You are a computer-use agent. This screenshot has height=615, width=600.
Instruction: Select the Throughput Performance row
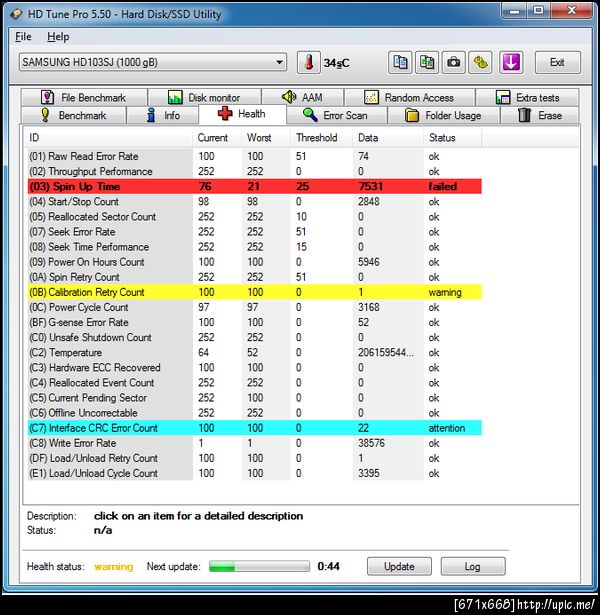point(255,171)
